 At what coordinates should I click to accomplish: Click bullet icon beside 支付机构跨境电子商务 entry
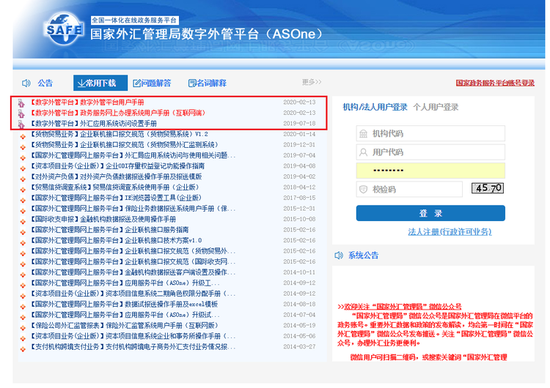tap(23, 349)
